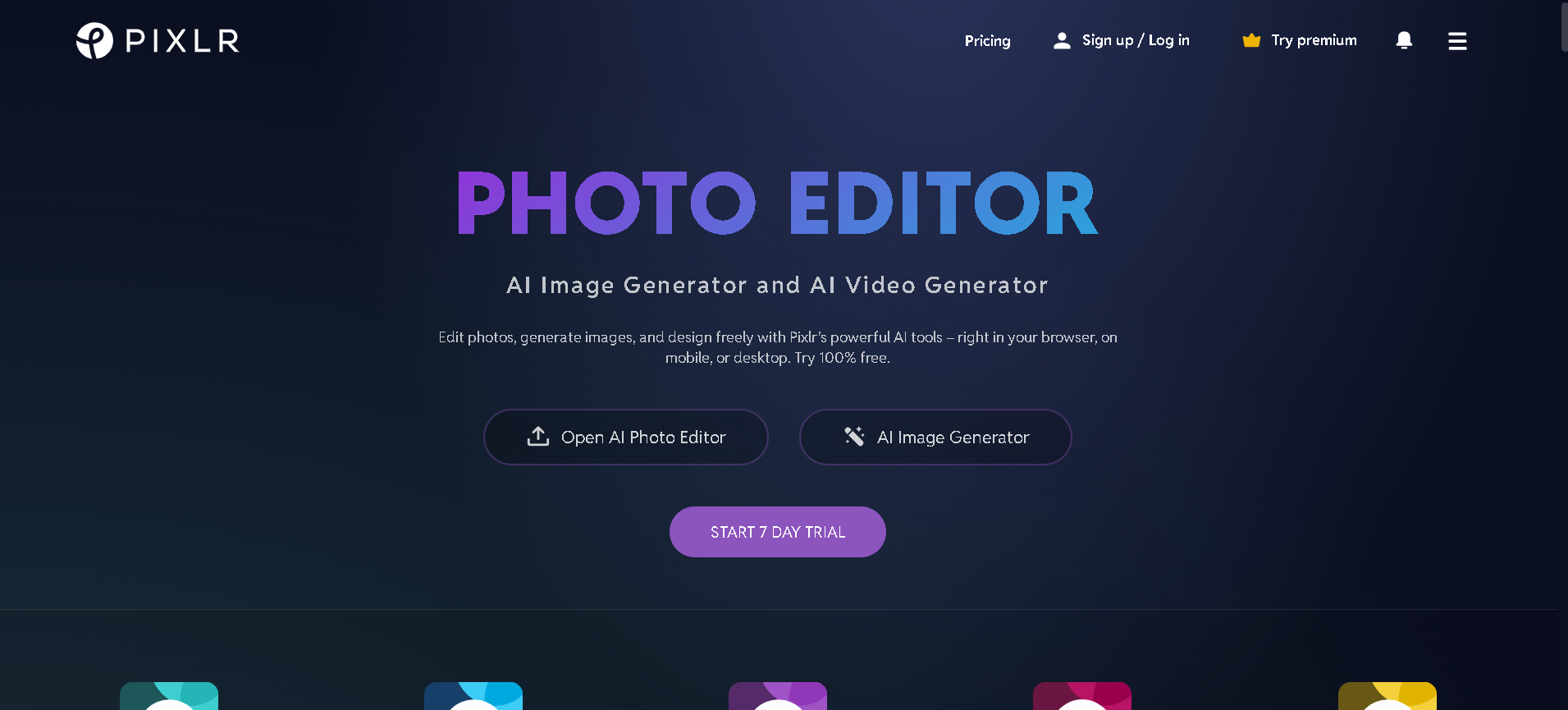Select Sign up / Log in
Screen dimensions: 1568x710
point(1136,40)
